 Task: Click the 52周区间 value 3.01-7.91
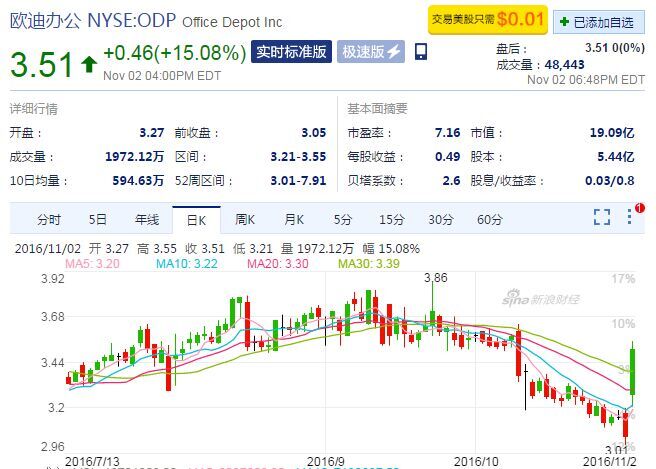coord(298,180)
